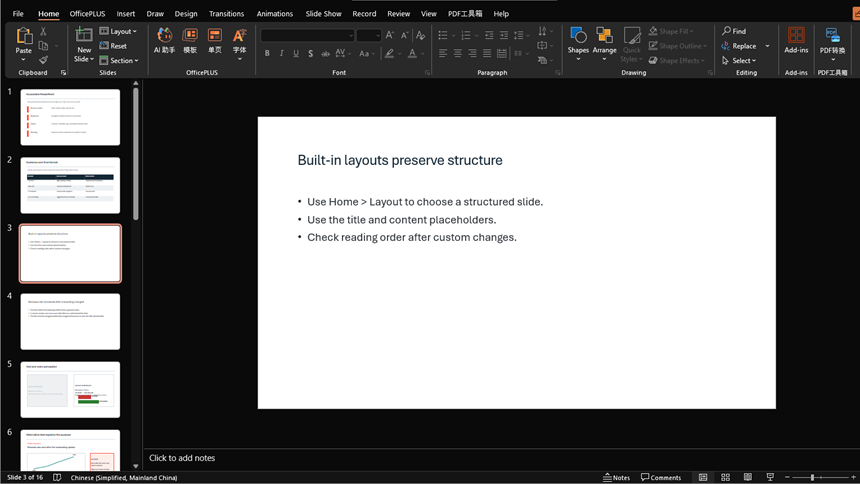Toggle Bold formatting
This screenshot has height=484, width=860.
(267, 53)
